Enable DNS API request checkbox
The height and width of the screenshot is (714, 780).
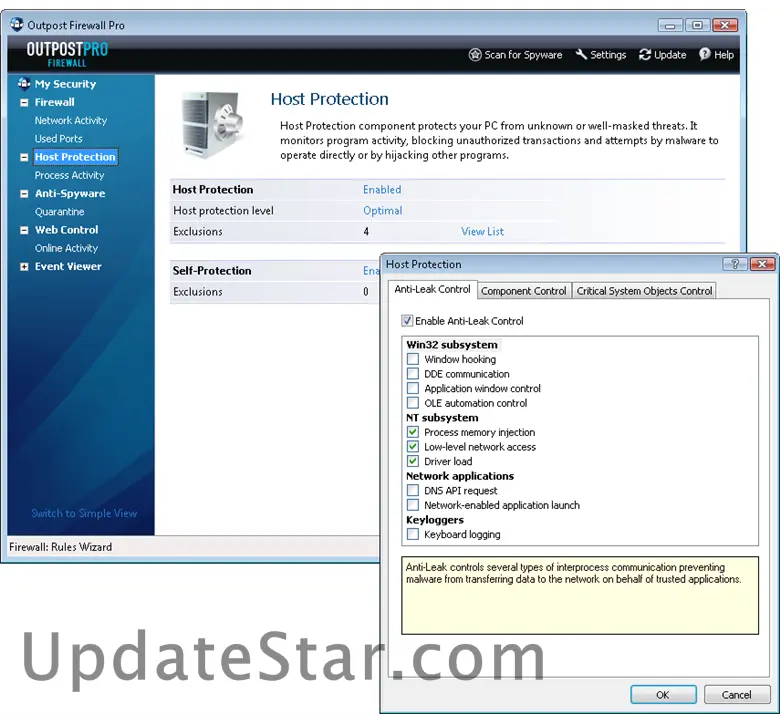tap(413, 490)
